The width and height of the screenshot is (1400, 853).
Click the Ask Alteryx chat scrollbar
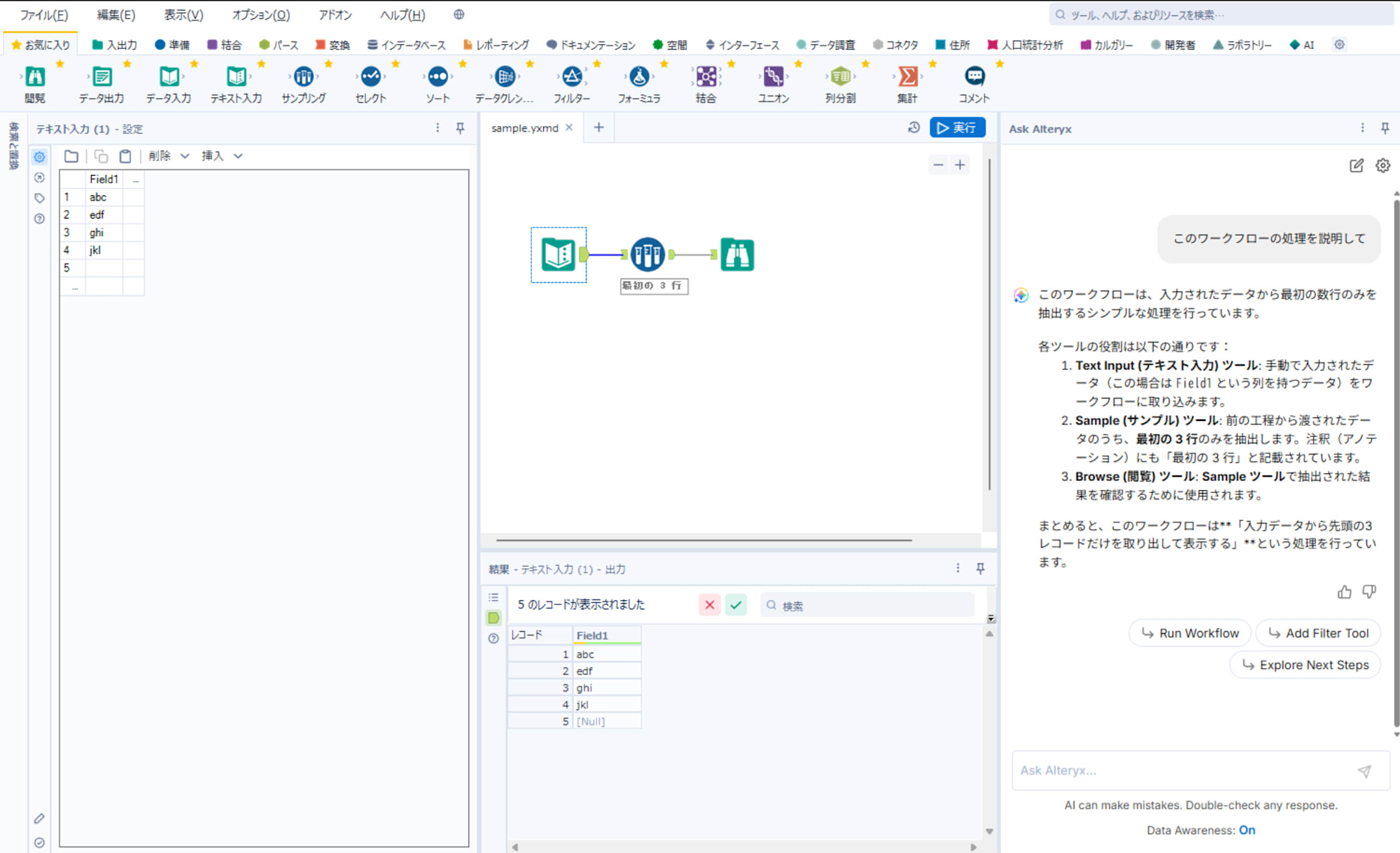[x=1396, y=464]
